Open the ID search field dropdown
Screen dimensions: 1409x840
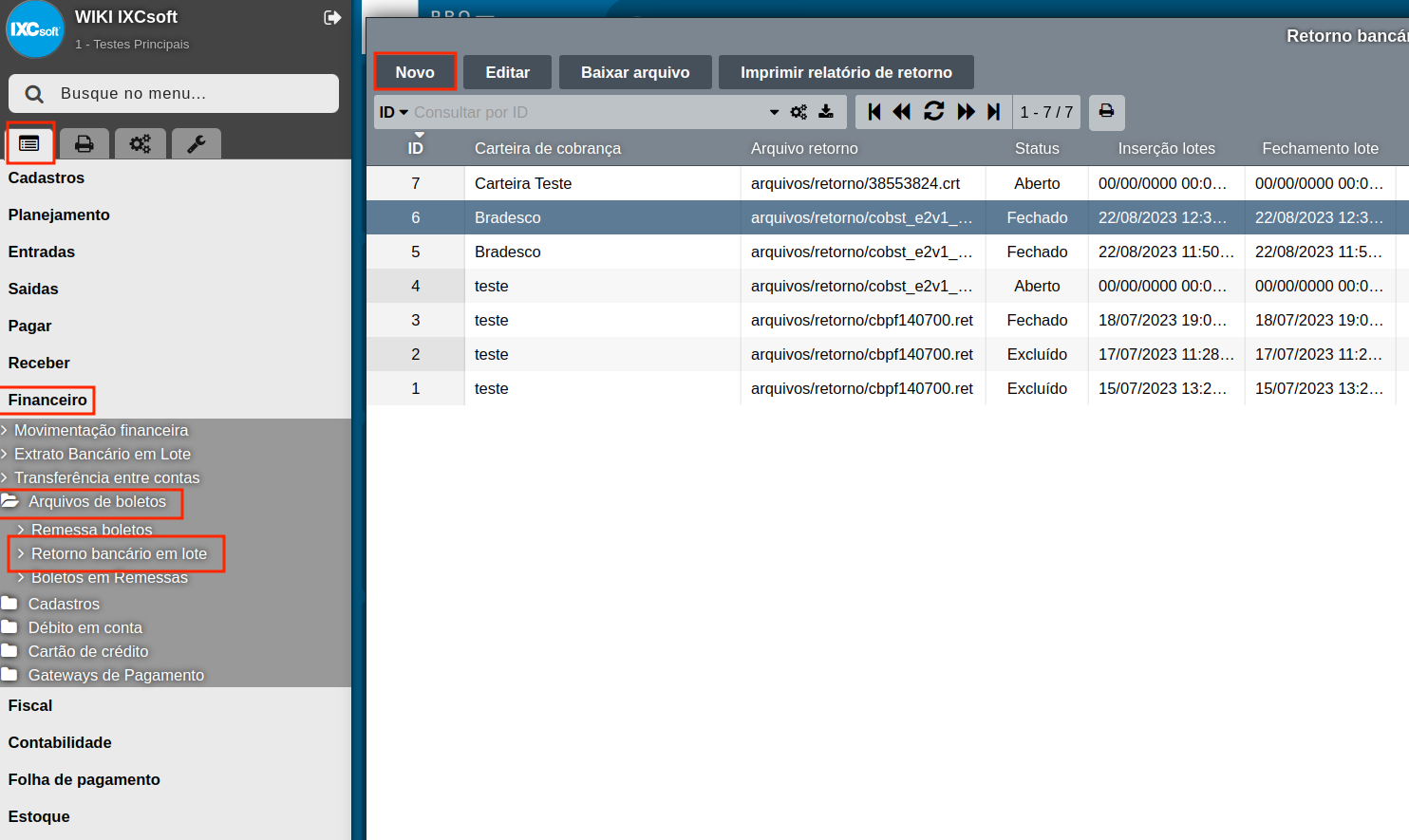393,112
